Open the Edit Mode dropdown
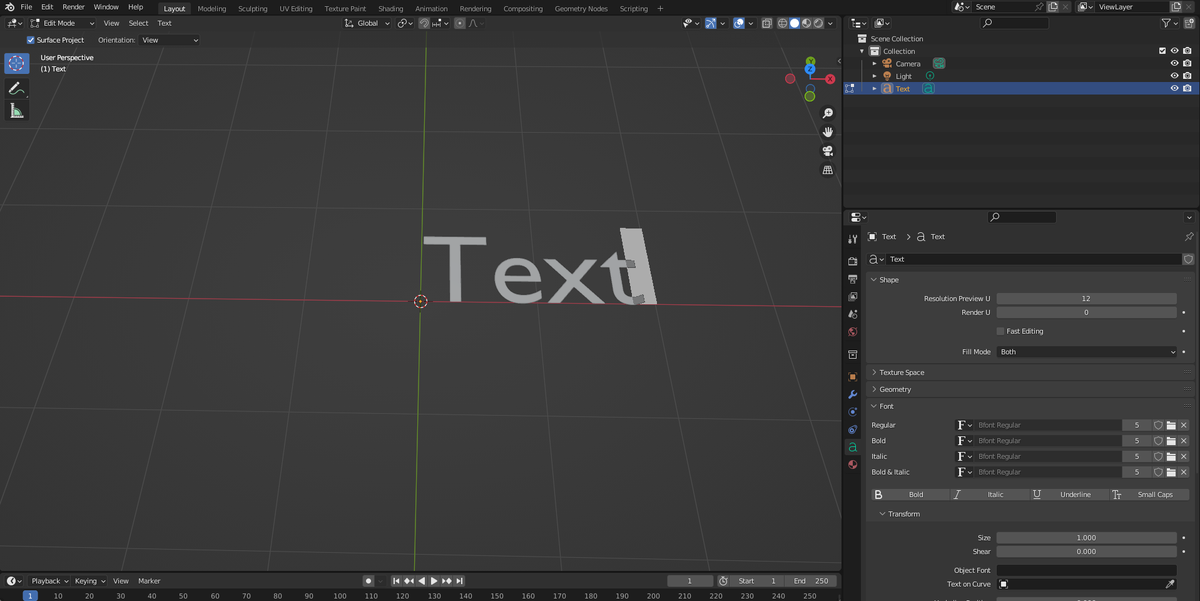Screen dimensions: 1200x601 pyautogui.click(x=62, y=23)
